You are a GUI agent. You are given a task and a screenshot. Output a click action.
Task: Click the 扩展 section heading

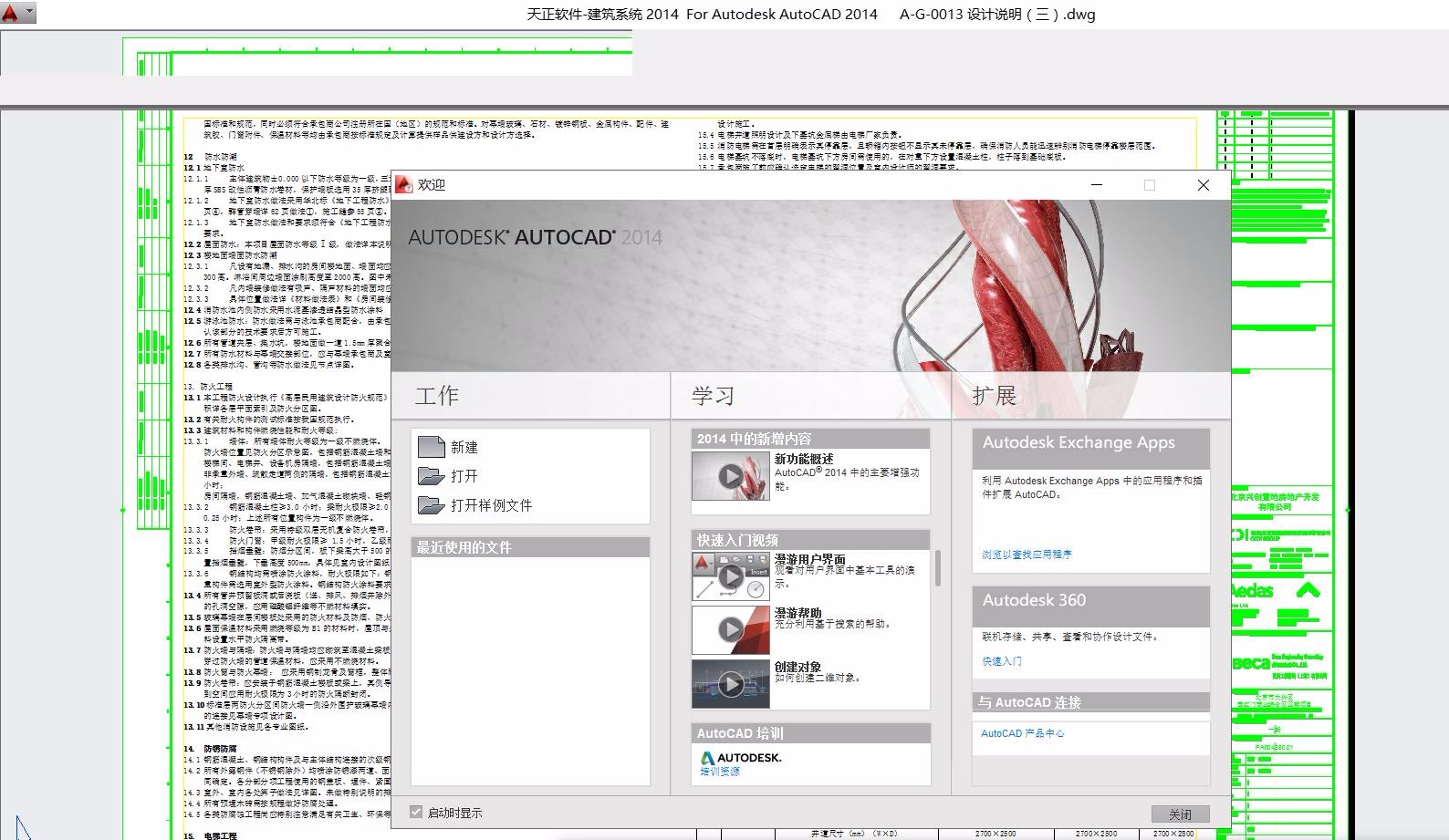pyautogui.click(x=994, y=396)
